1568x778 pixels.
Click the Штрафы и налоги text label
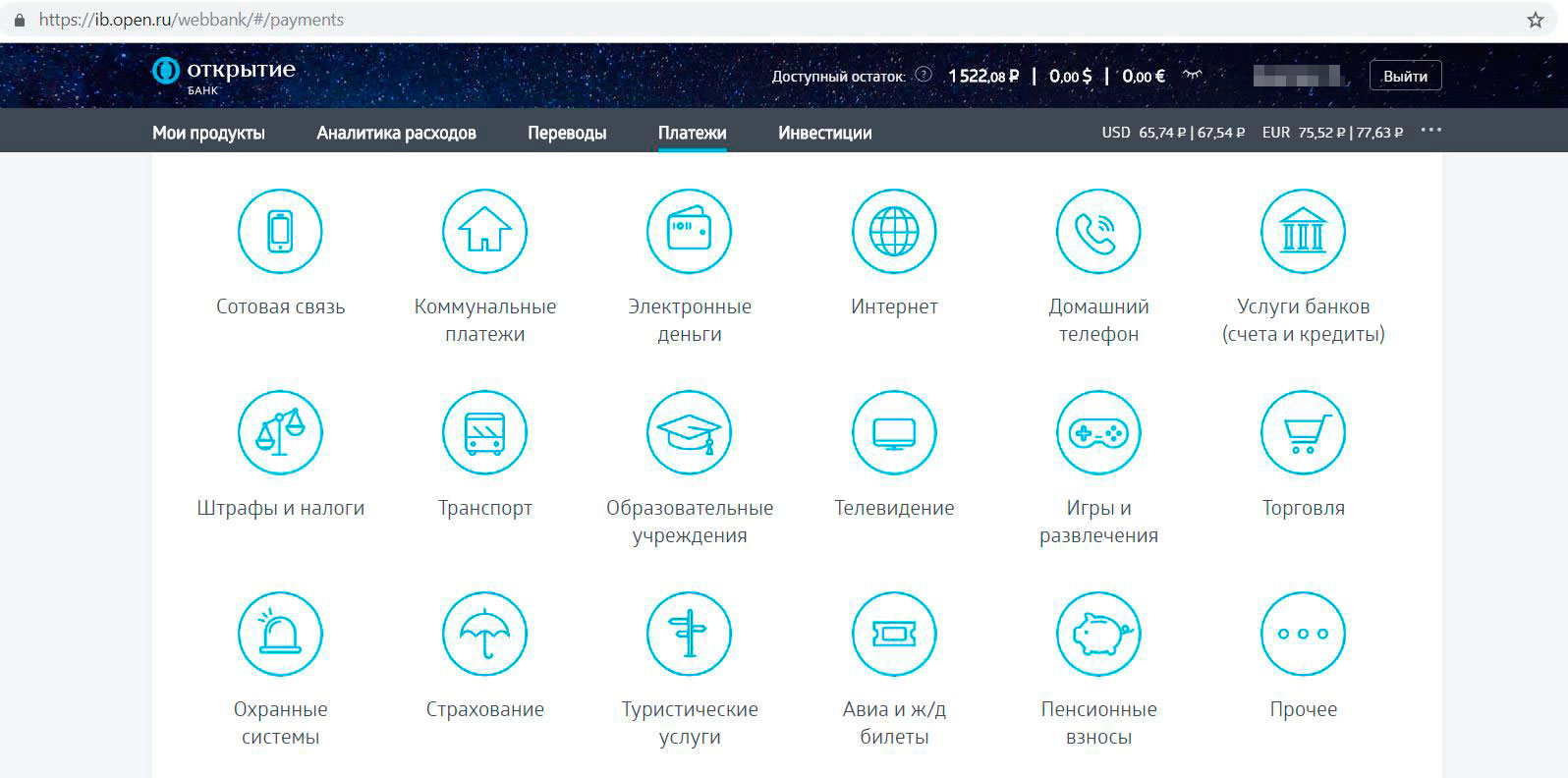[x=280, y=508]
